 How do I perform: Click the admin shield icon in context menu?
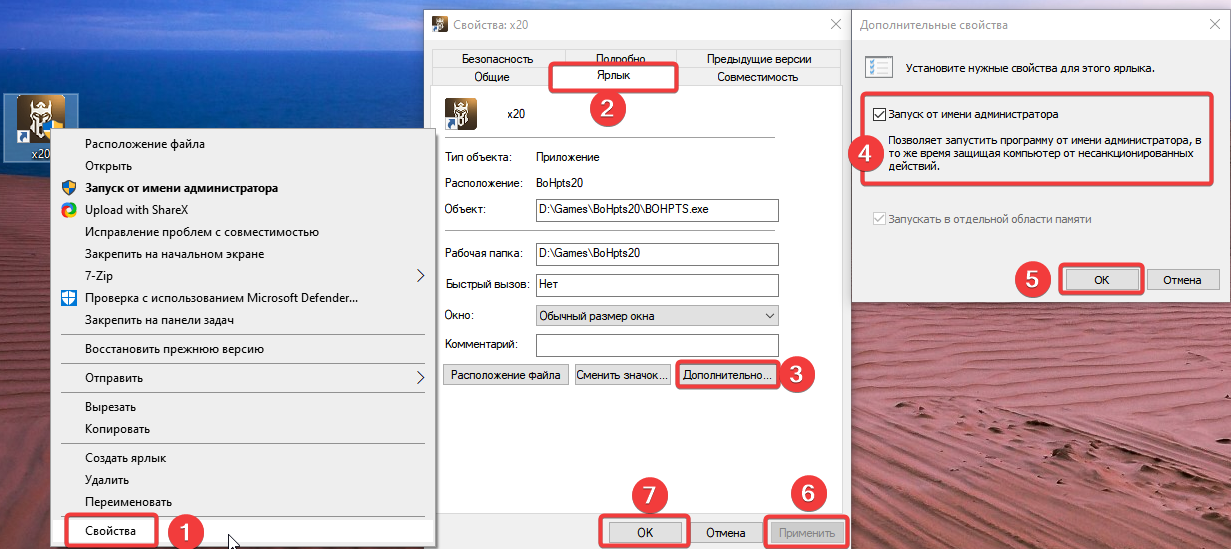click(69, 188)
